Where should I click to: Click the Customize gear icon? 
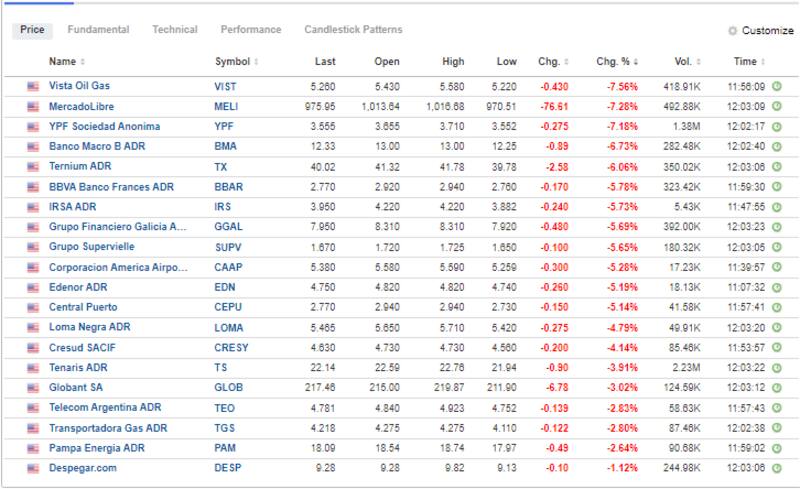pyautogui.click(x=733, y=31)
